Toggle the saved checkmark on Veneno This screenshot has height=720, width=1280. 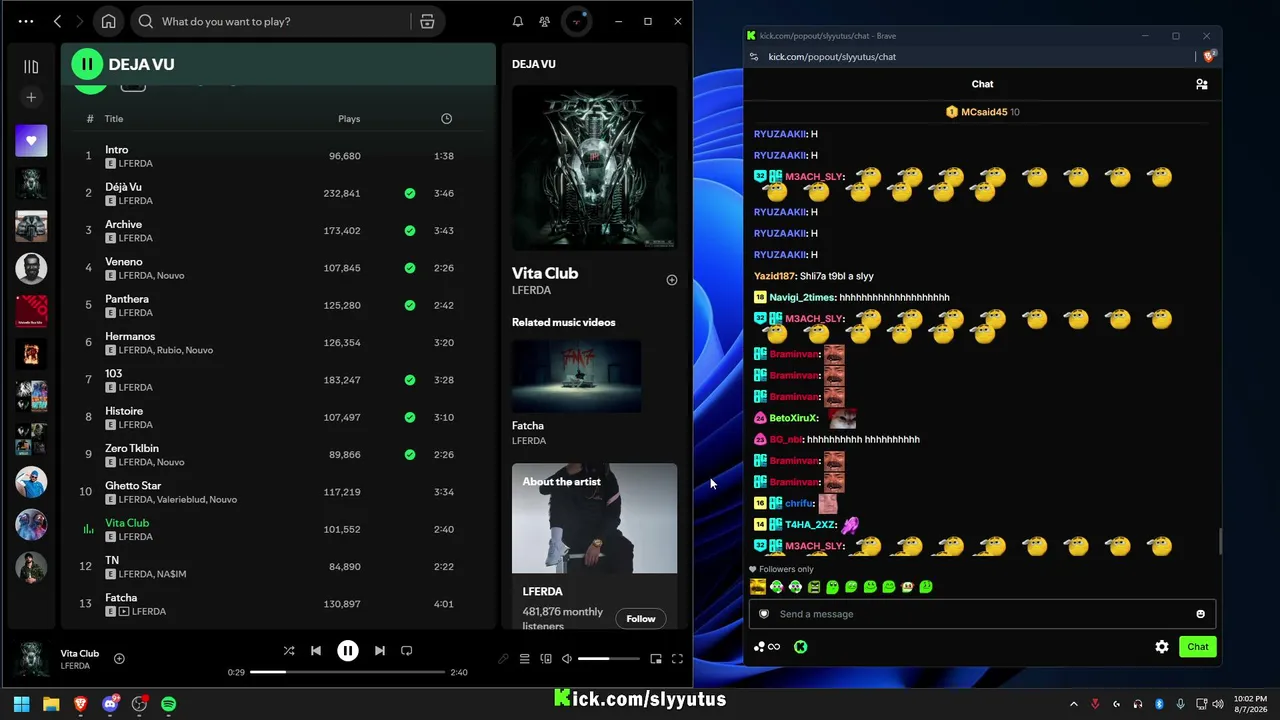(410, 268)
